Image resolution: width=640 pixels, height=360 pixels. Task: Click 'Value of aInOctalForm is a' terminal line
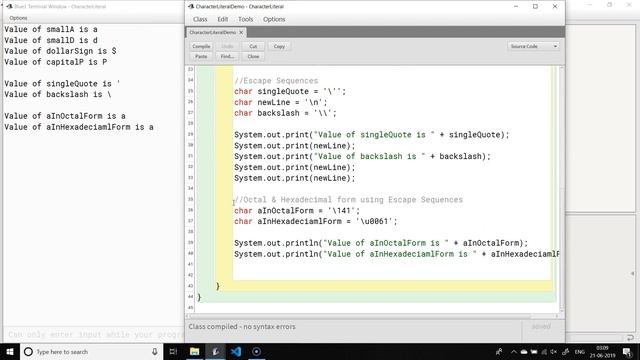(x=65, y=116)
